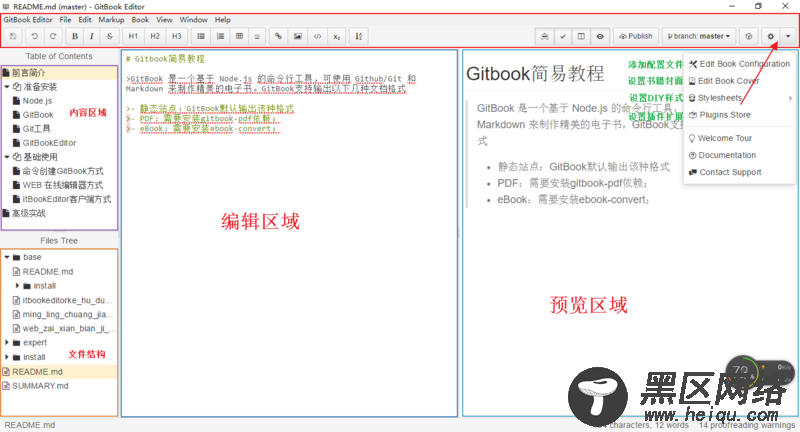
Task: Insert a code block
Action: pyautogui.click(x=317, y=36)
